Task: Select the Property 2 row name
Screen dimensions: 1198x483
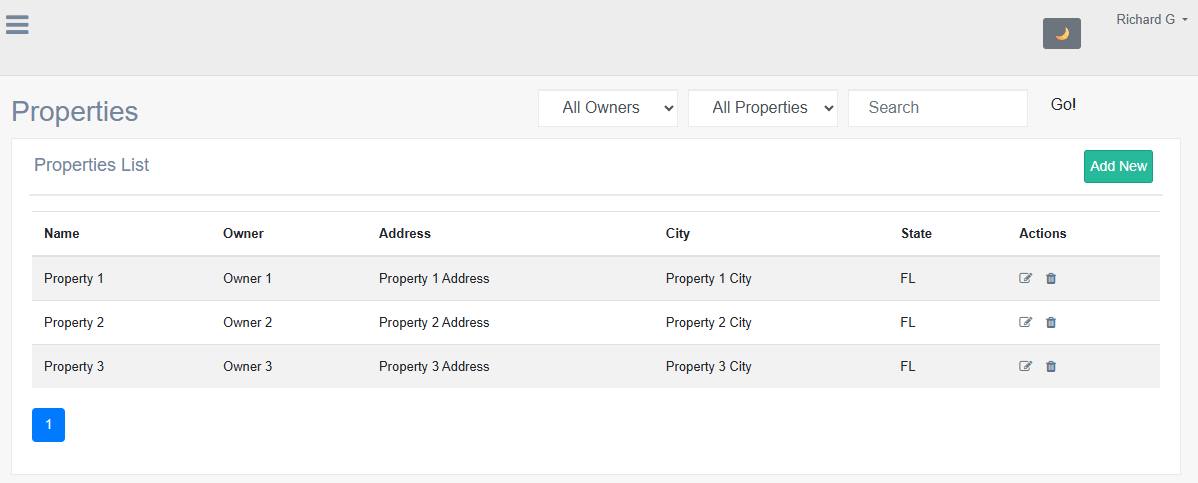Action: pyautogui.click(x=74, y=323)
